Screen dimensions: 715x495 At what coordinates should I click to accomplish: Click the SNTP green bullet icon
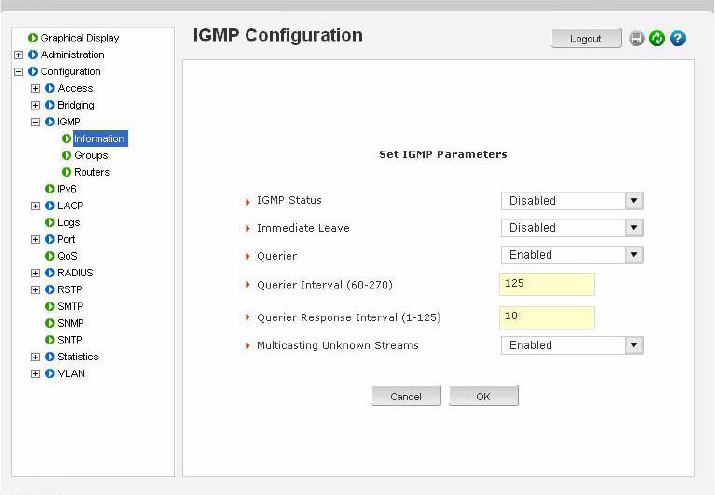[50, 340]
